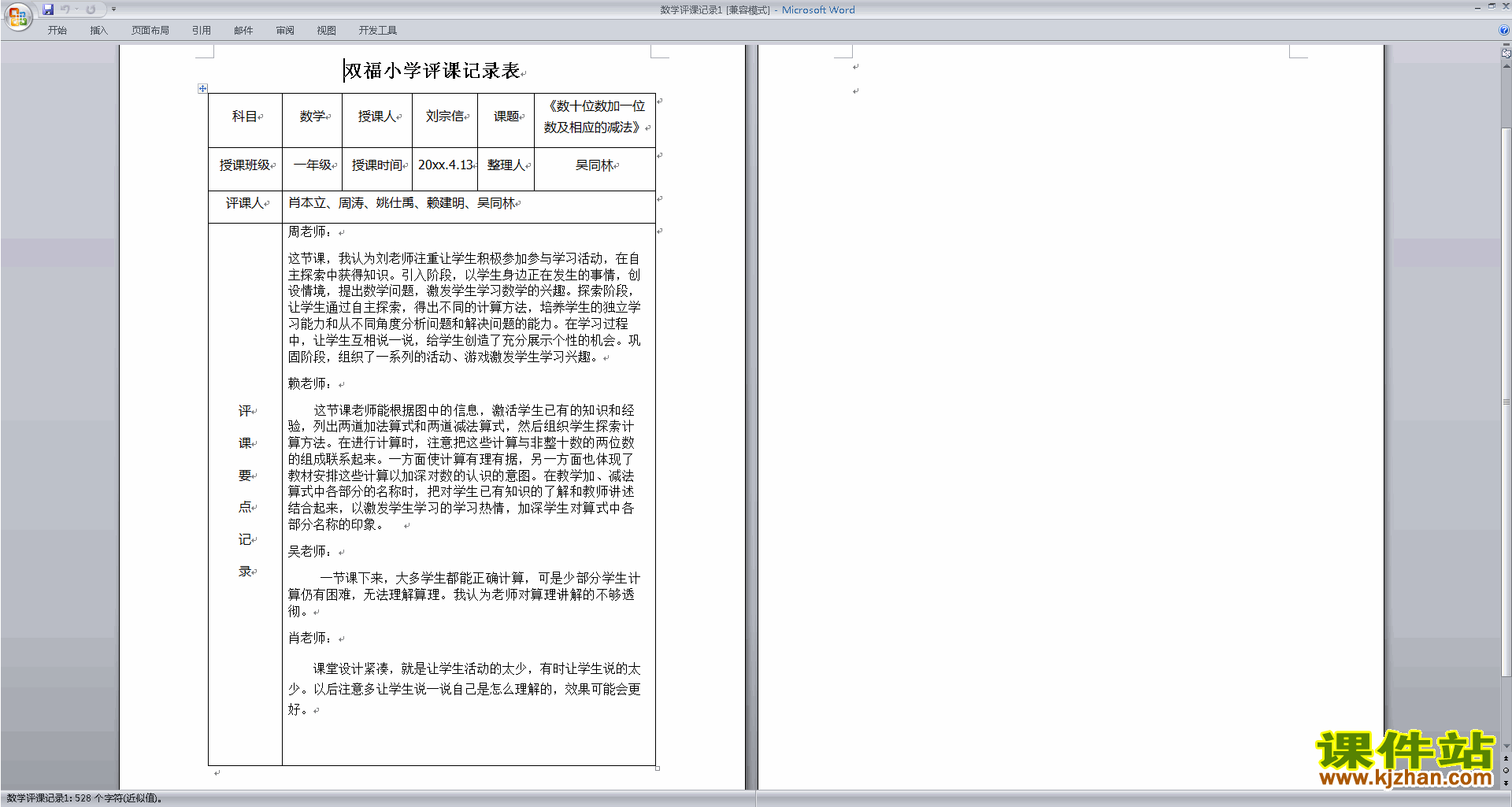Switch to 视图 tab
The image size is (1512, 807).
[x=327, y=31]
